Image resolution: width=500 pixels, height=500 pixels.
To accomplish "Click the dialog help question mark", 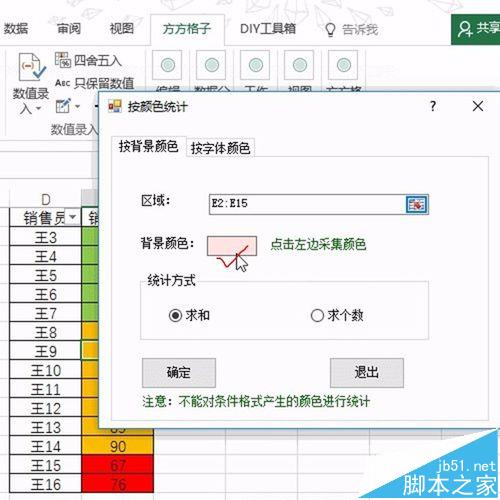I will (433, 106).
